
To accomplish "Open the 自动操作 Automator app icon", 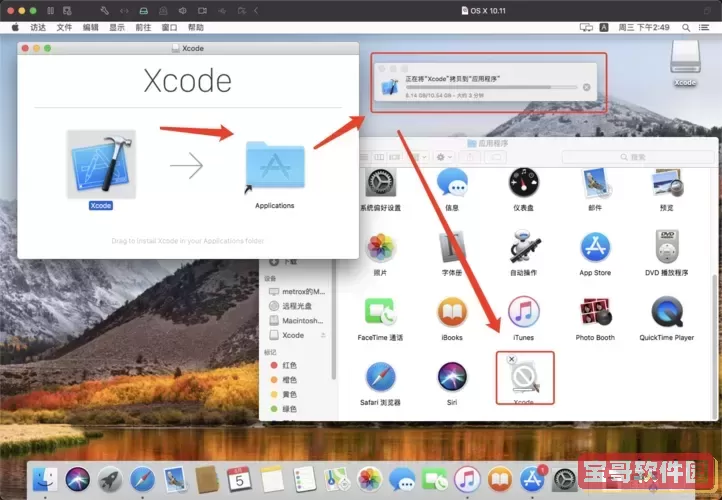I will click(524, 248).
